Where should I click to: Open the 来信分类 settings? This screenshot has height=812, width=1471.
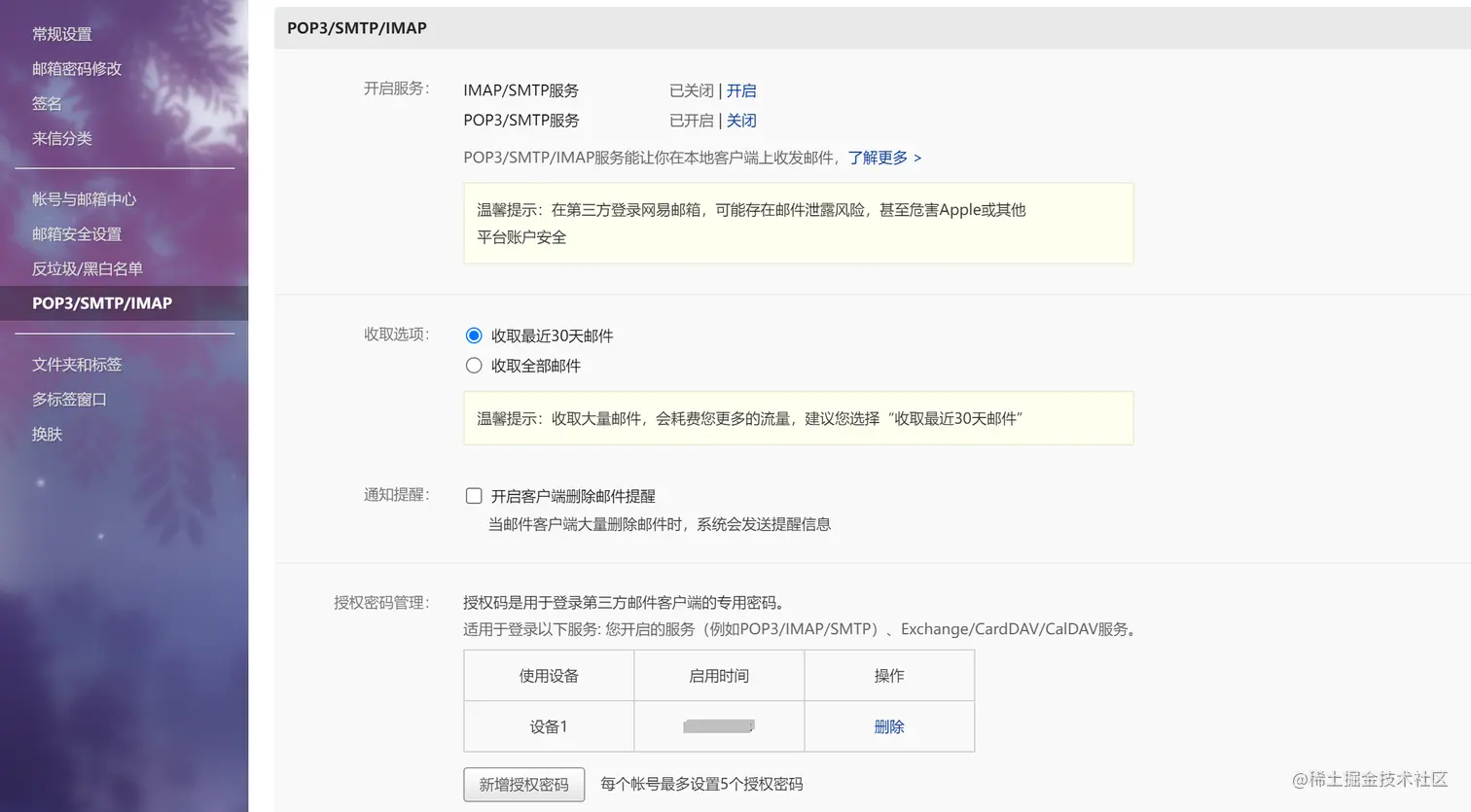pyautogui.click(x=61, y=138)
